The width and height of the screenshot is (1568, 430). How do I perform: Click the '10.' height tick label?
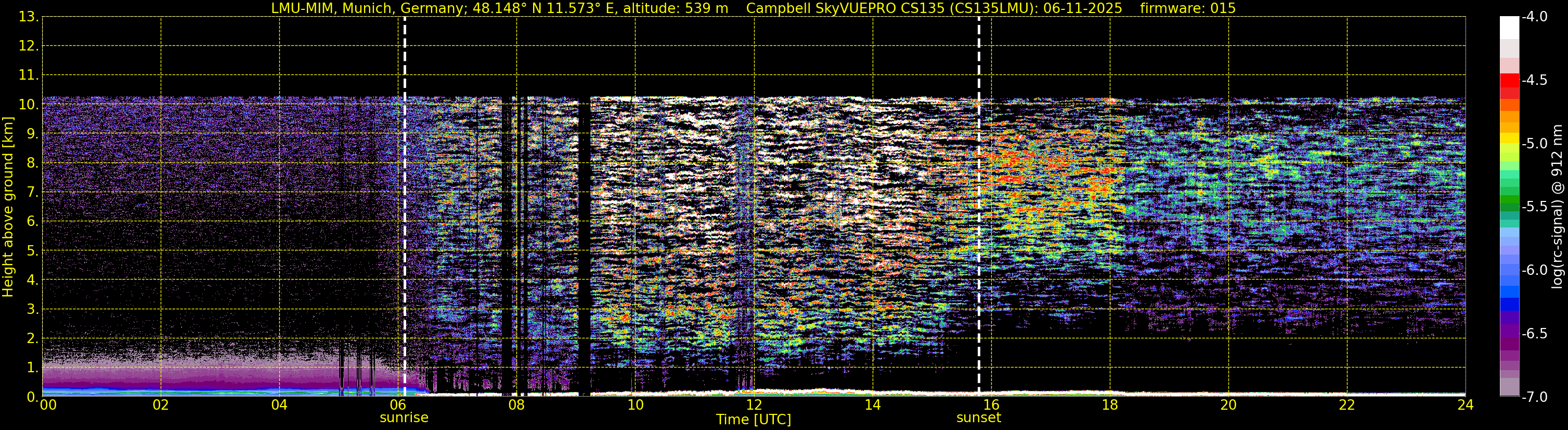(x=29, y=105)
